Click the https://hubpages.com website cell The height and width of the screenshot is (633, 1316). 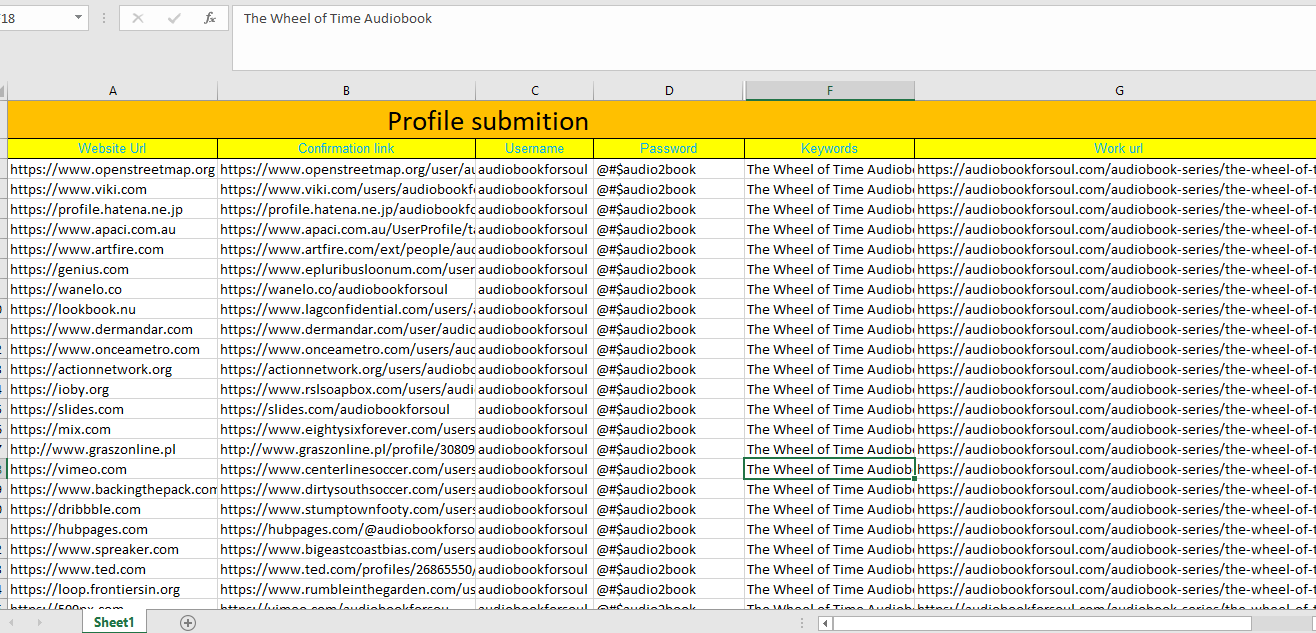pyautogui.click(x=112, y=529)
